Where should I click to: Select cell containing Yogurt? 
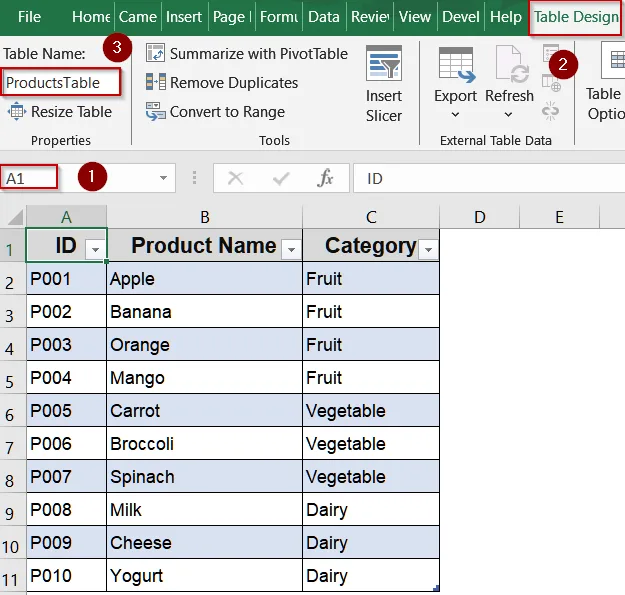point(204,575)
